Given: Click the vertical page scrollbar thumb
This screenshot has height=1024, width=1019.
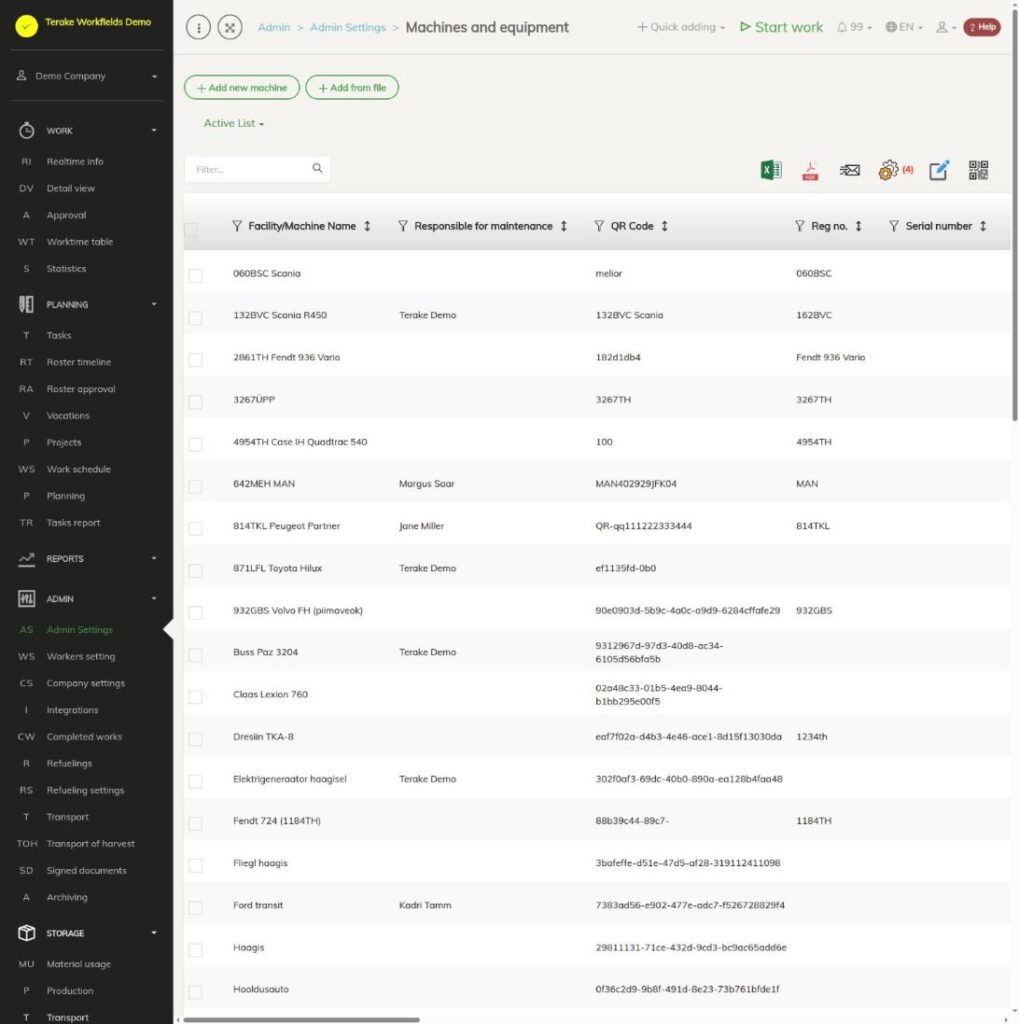Looking at the screenshot, I should pos(1014,214).
